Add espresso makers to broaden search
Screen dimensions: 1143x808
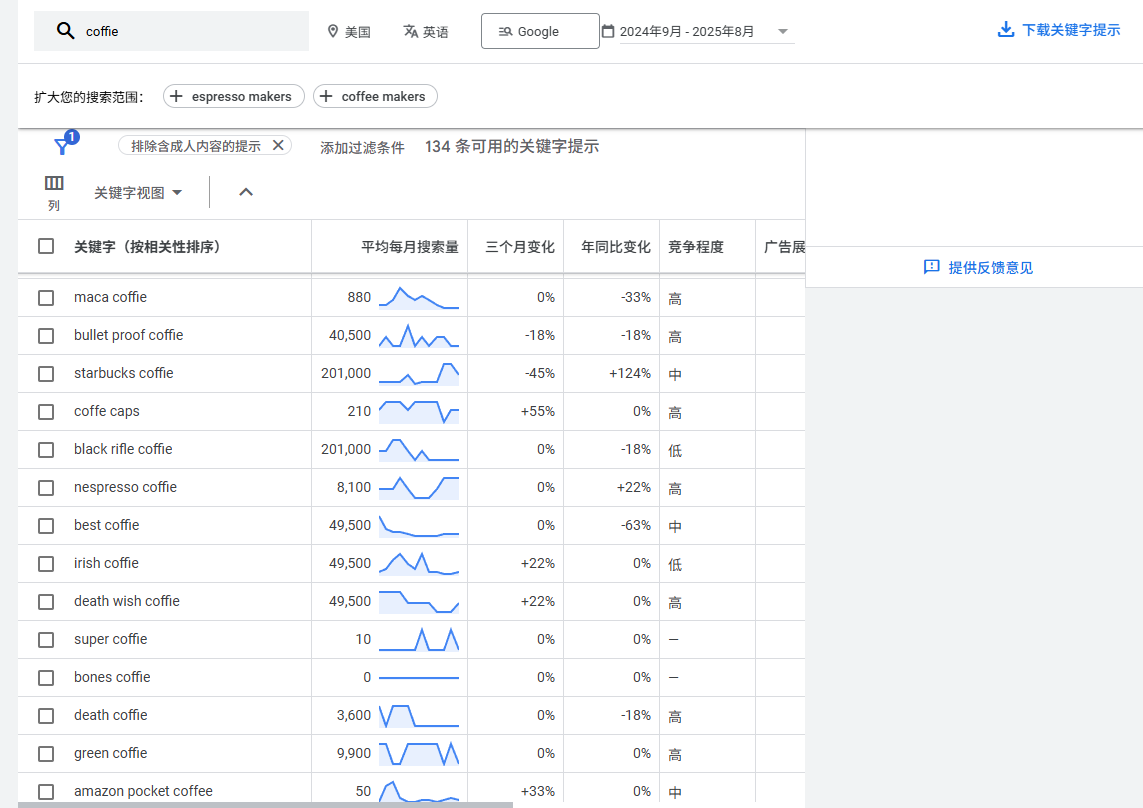point(233,97)
